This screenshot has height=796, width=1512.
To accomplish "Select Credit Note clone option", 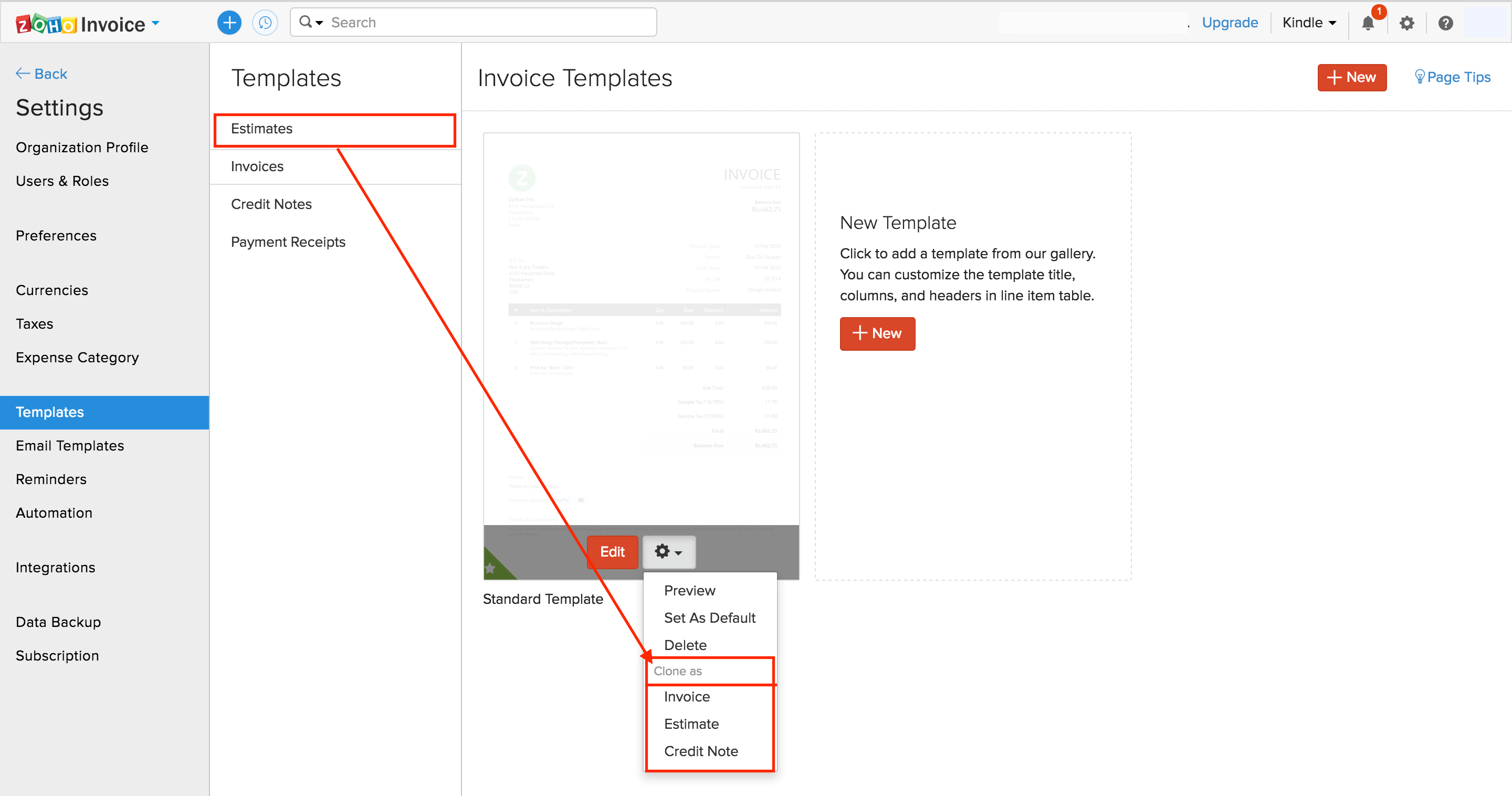I will 701,751.
